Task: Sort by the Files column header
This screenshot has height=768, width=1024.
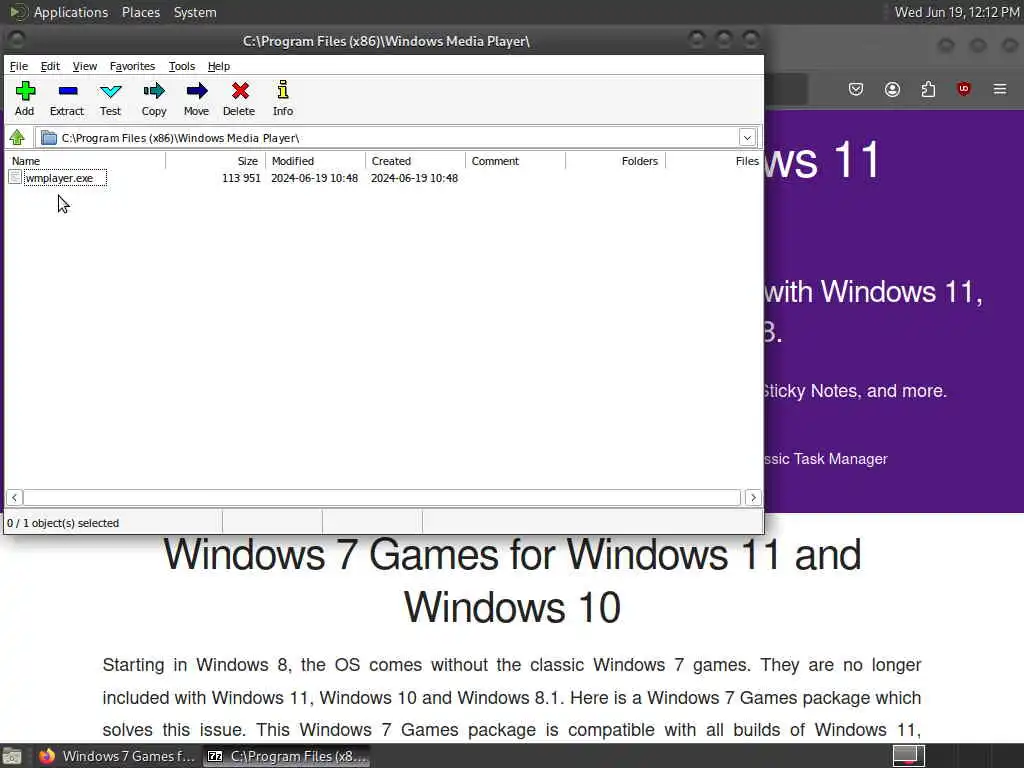Action: (714, 161)
